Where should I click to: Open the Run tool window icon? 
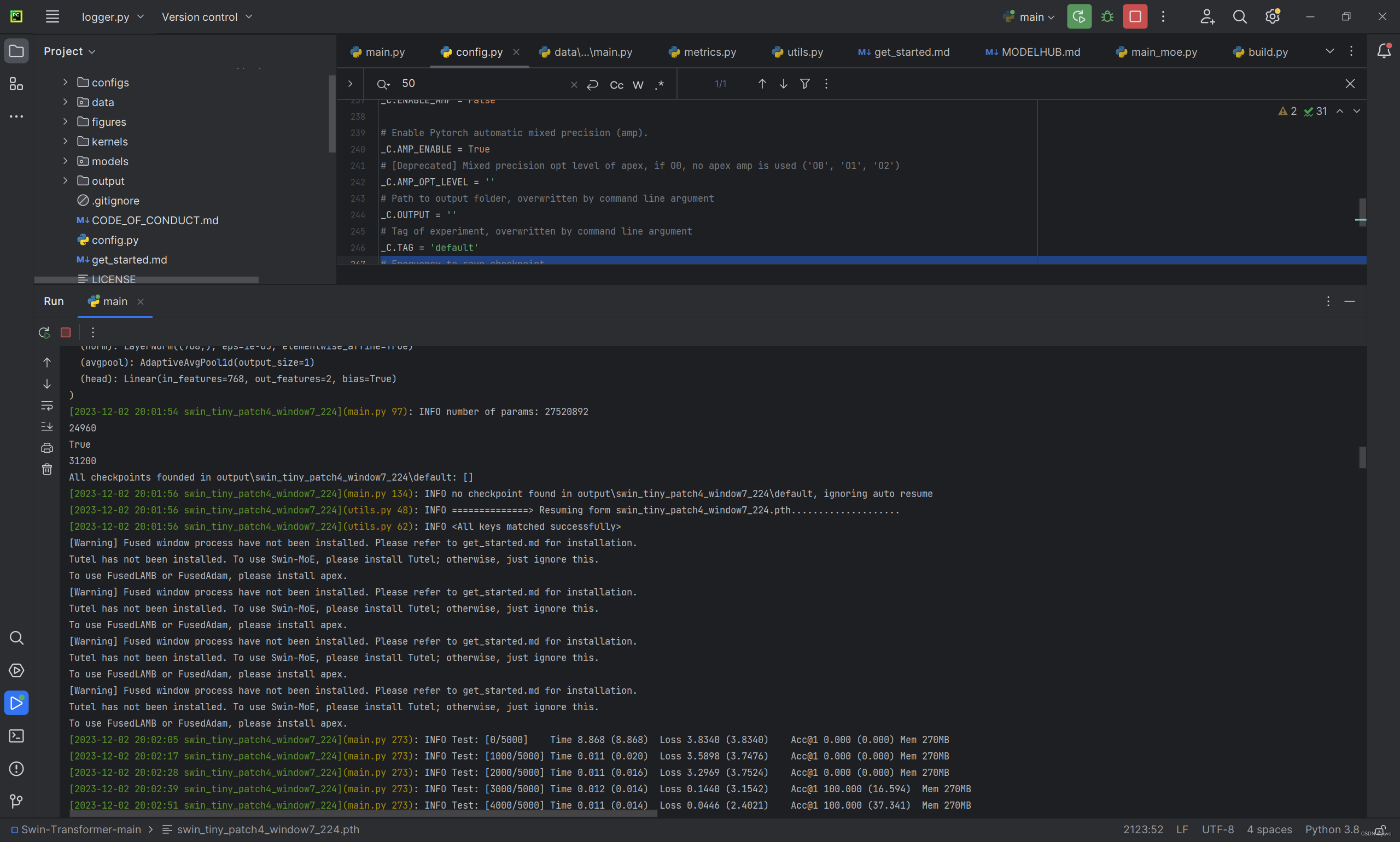(16, 703)
